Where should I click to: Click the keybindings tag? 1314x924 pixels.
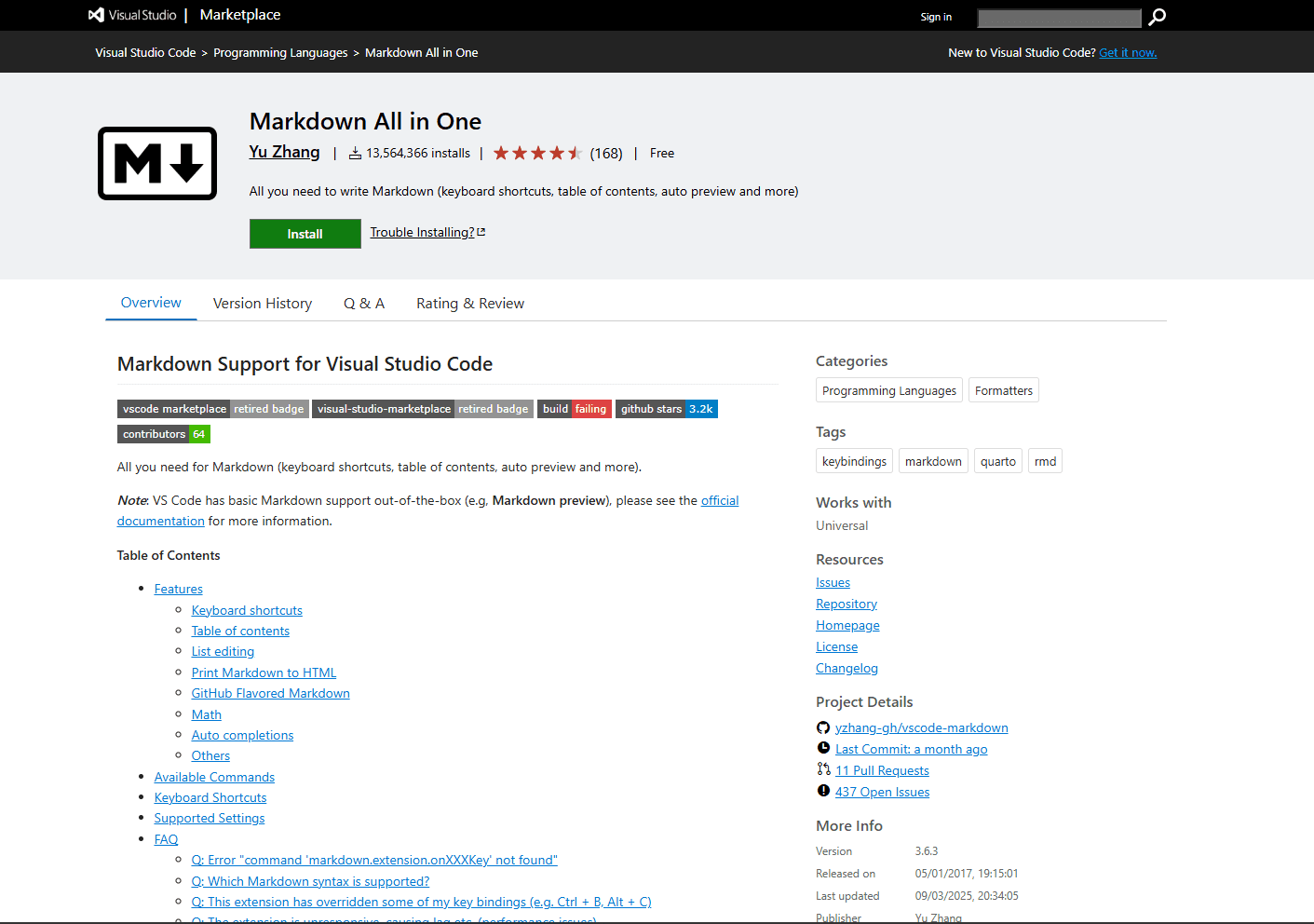tap(854, 461)
